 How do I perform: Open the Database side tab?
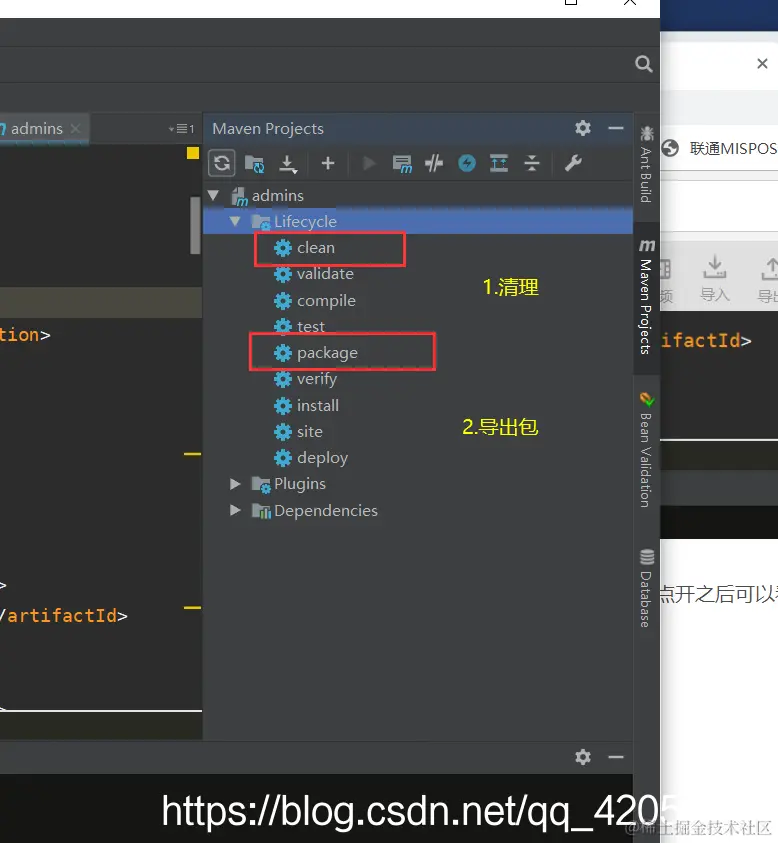[x=646, y=588]
